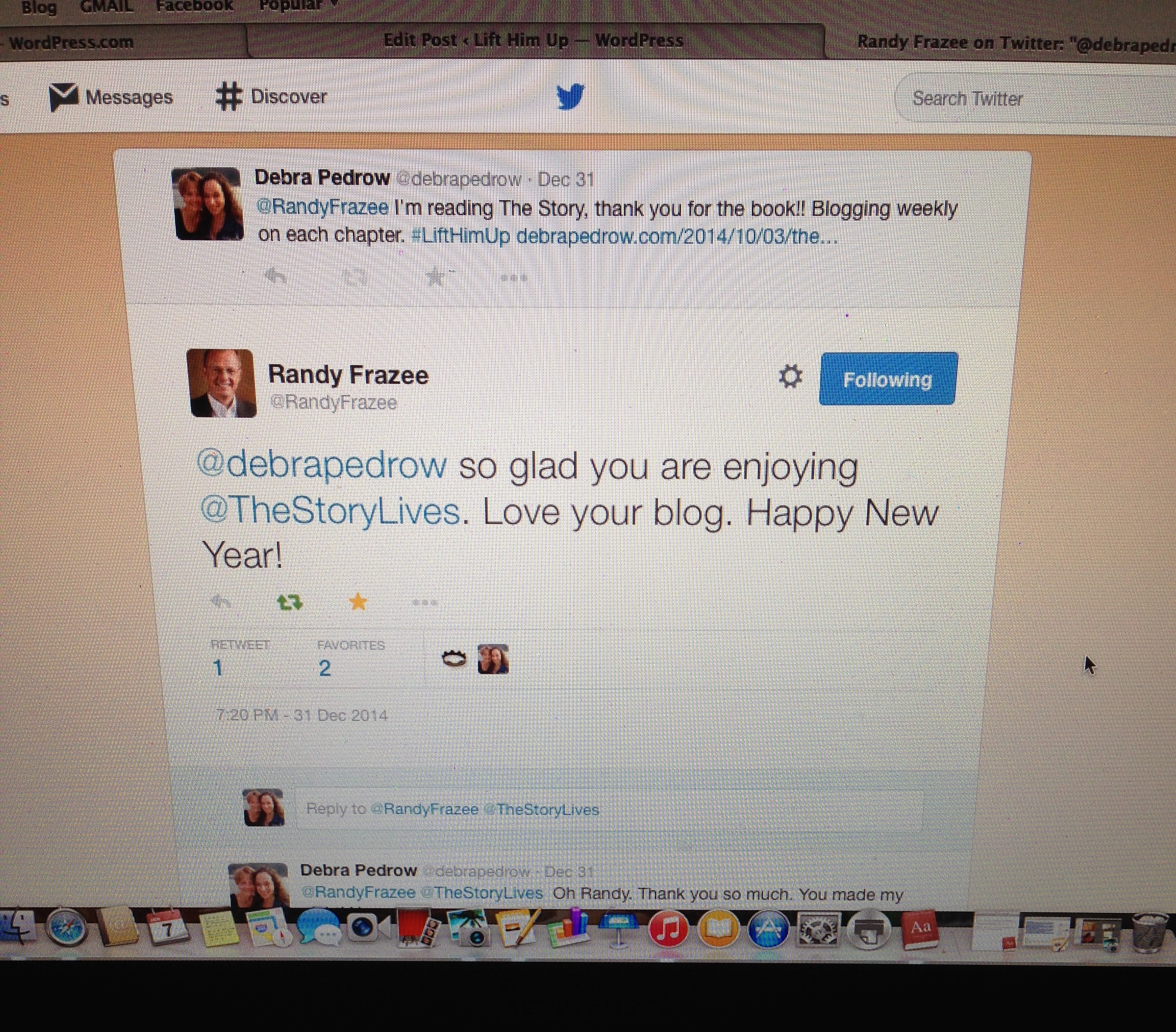The height and width of the screenshot is (1032, 1176).
Task: Switch to Randy Frazee on Twitter tab
Action: click(1015, 43)
